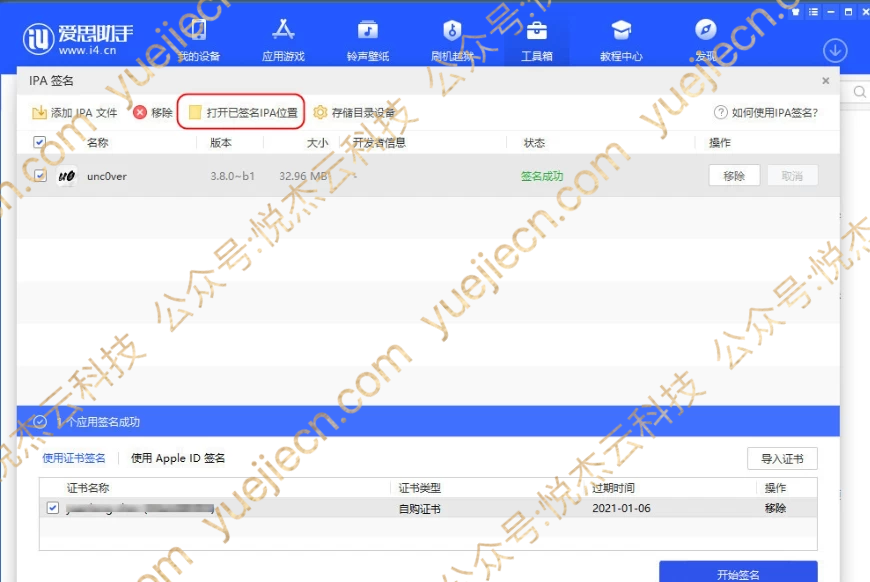Click the search magnifier icon
Screen dimensions: 870x582
click(860, 90)
